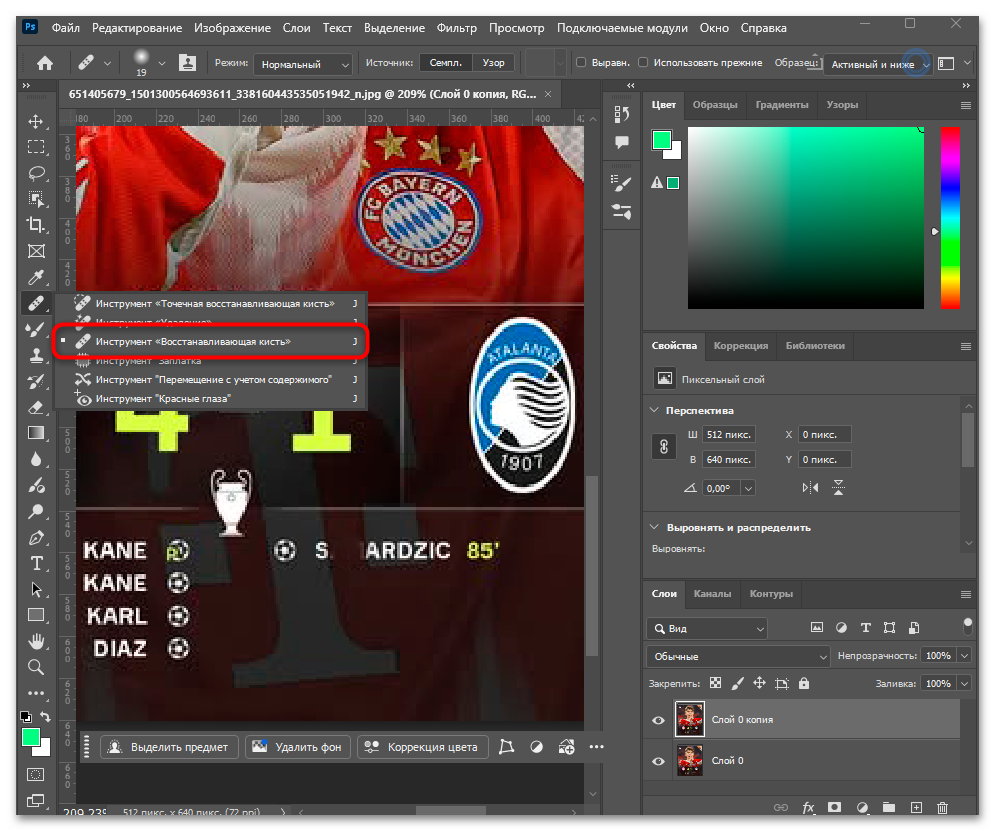Image resolution: width=995 pixels, height=831 pixels.
Task: Create a new layer group folder
Action: point(888,808)
